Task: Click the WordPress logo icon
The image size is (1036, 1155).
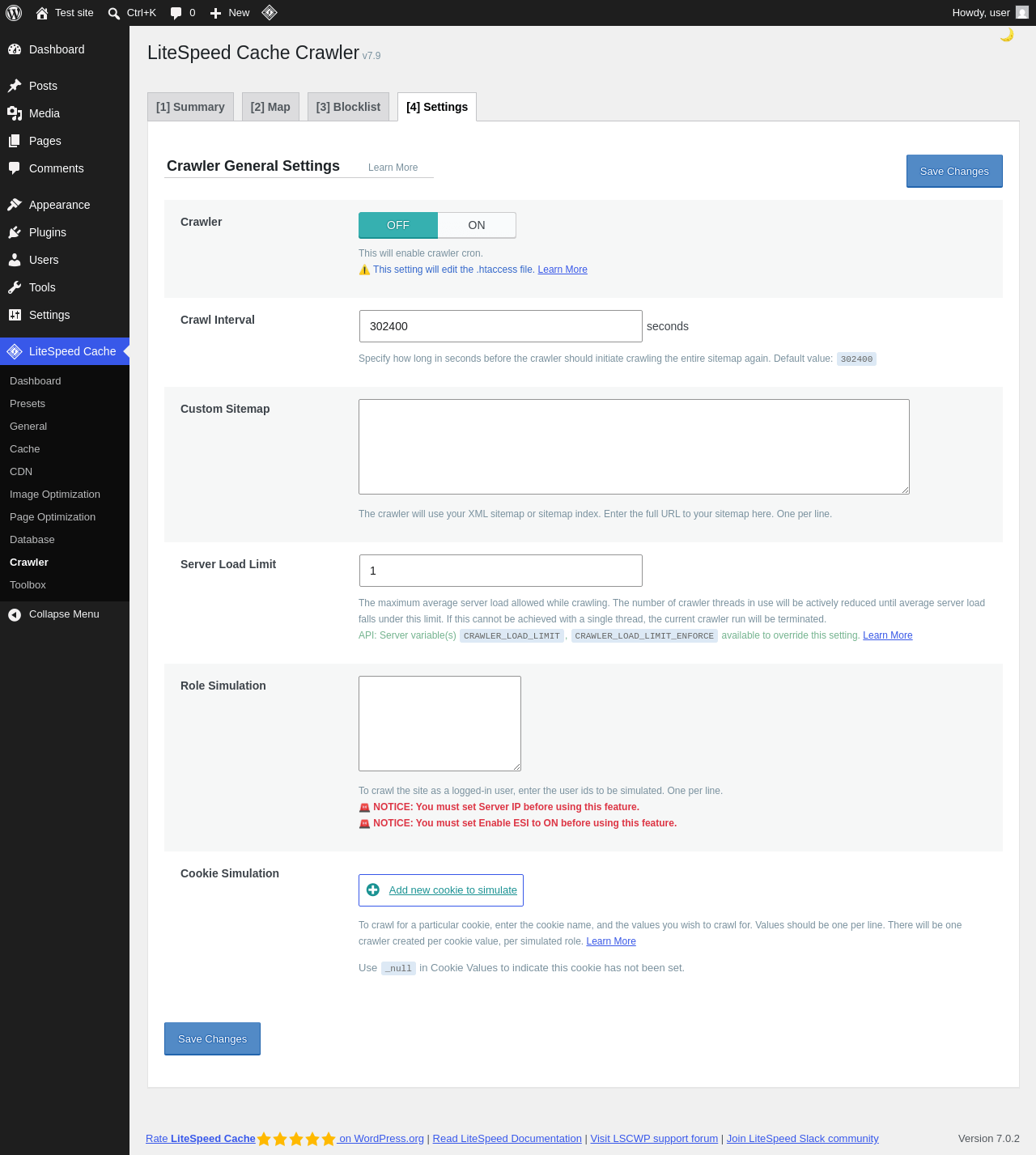Action: (14, 13)
